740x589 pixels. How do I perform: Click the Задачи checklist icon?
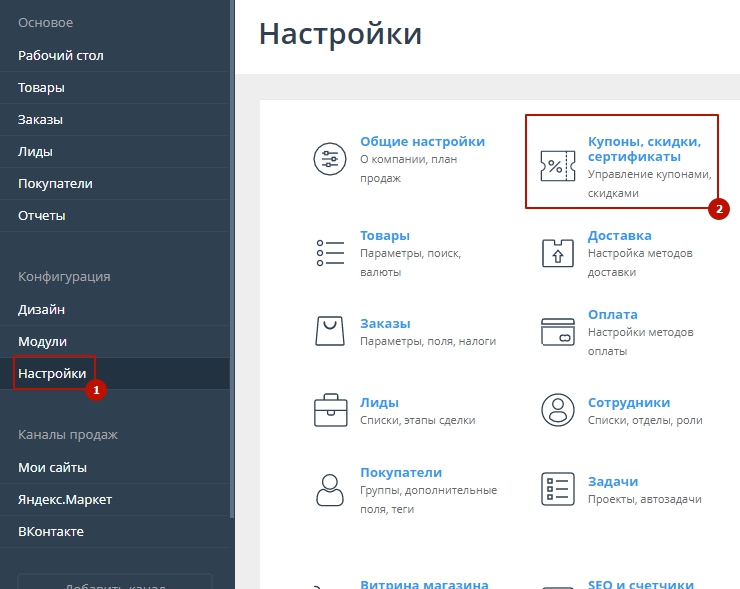tap(556, 489)
